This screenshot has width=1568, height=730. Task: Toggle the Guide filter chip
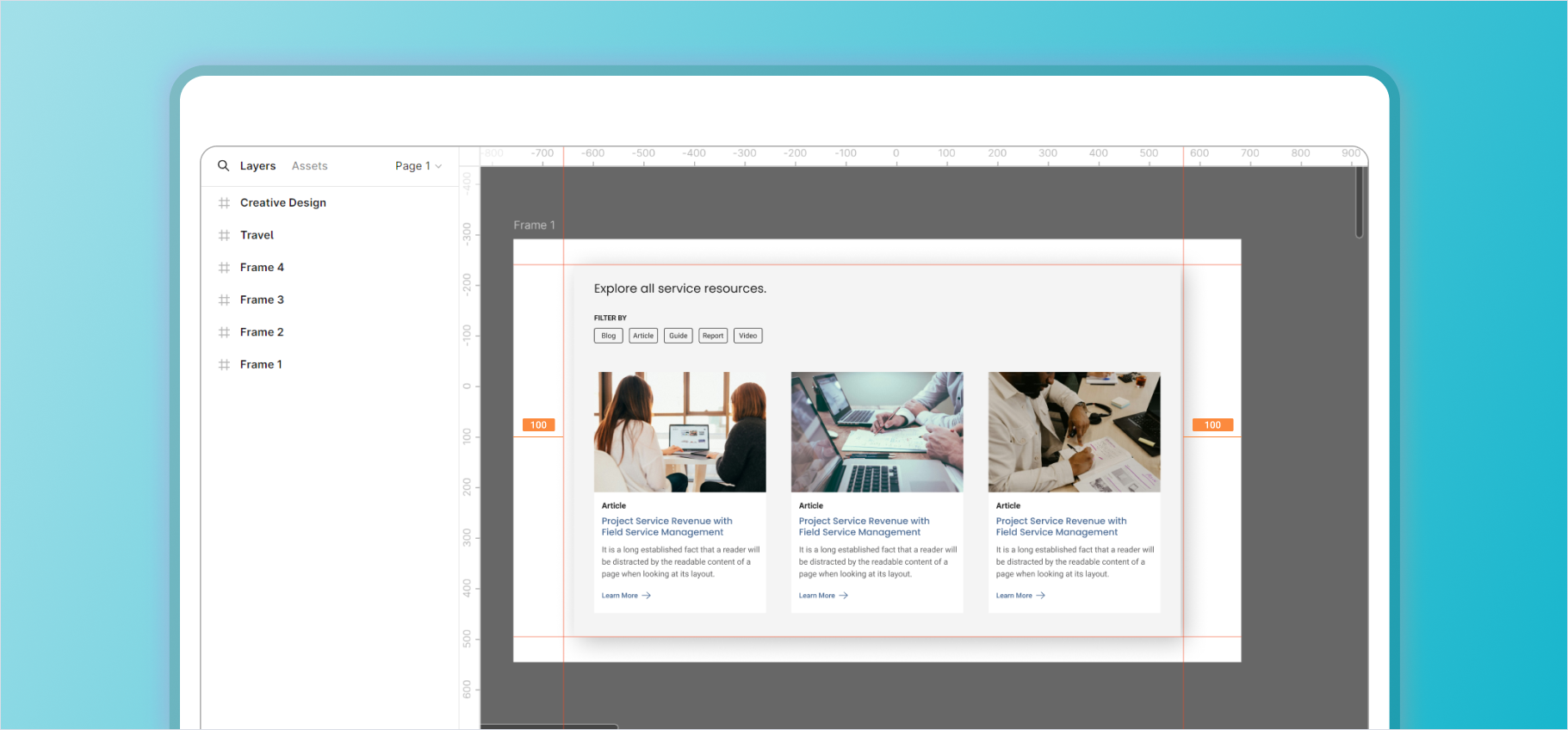[x=679, y=336]
